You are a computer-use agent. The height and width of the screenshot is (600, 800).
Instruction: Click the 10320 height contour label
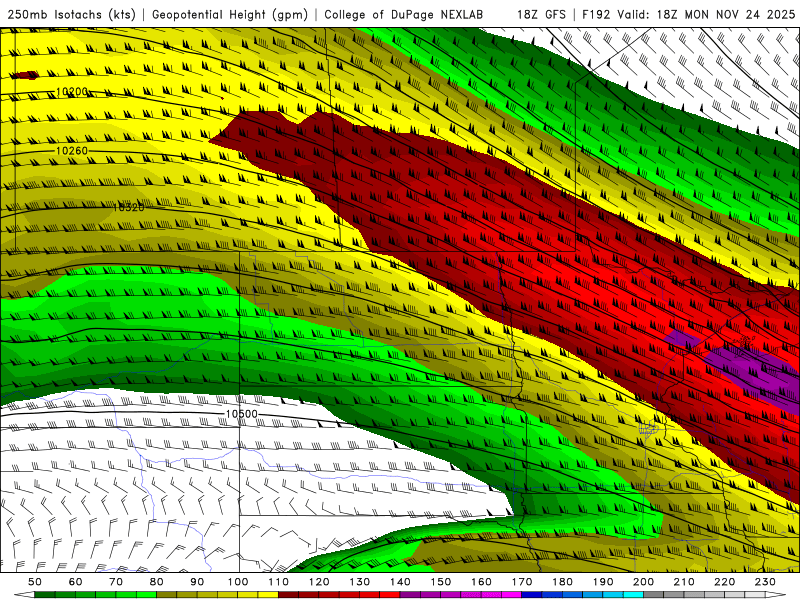(129, 207)
